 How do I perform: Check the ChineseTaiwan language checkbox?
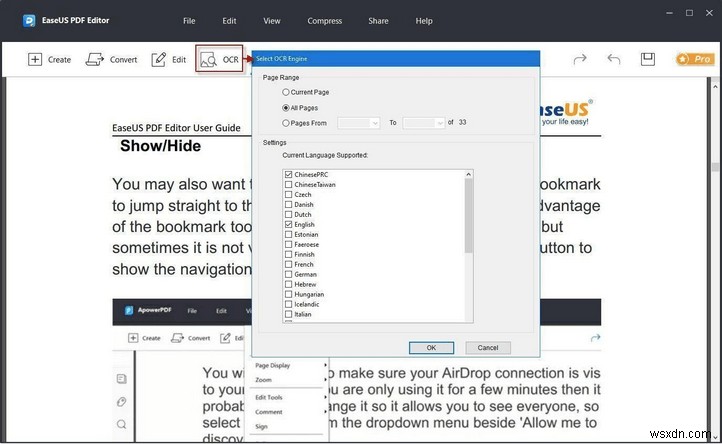tap(289, 184)
